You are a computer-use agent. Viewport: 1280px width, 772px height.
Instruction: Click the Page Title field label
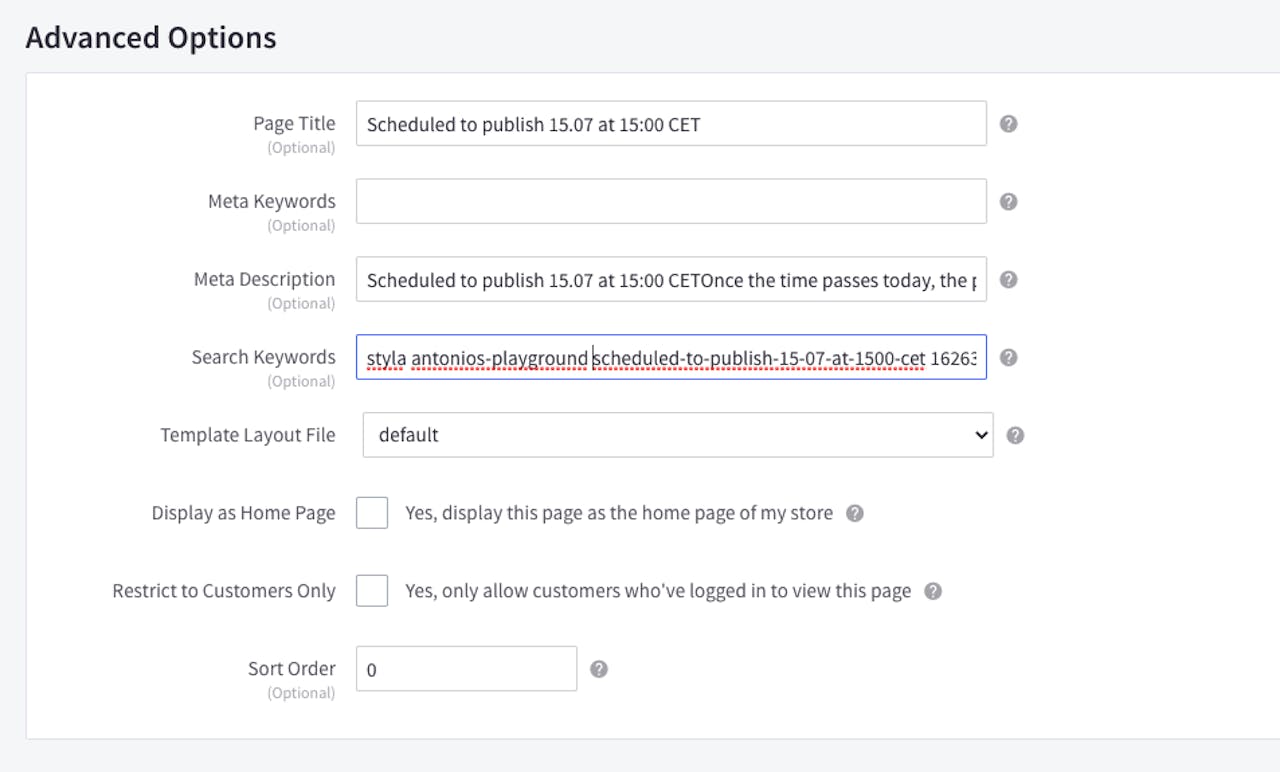294,124
